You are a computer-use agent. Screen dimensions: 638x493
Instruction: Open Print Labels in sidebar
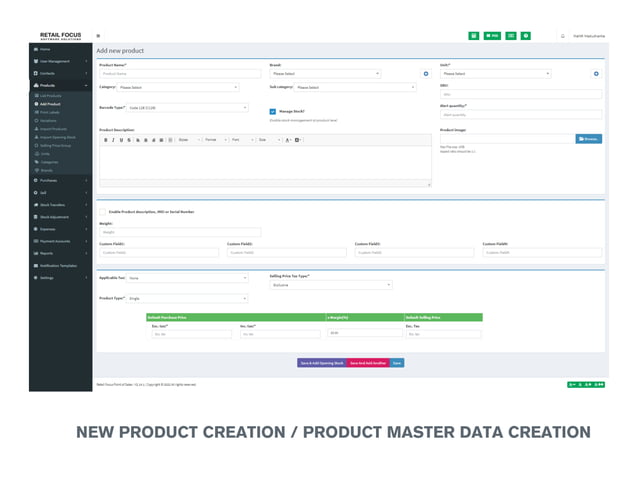tap(50, 112)
